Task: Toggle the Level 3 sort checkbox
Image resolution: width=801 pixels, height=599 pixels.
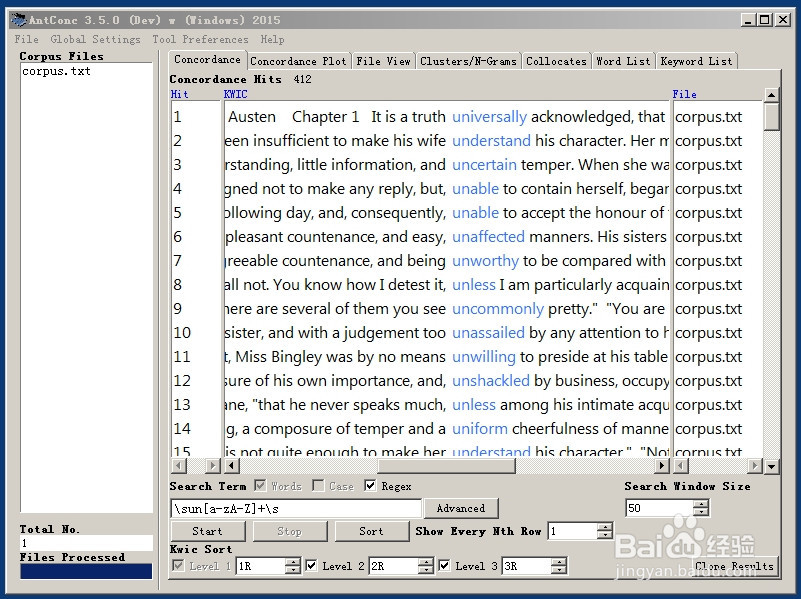Action: point(444,566)
